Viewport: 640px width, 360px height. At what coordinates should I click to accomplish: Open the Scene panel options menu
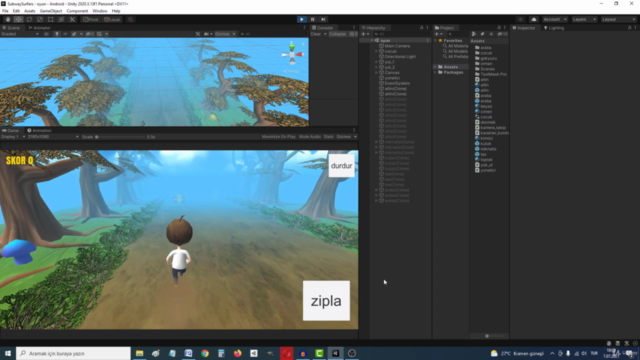304,27
